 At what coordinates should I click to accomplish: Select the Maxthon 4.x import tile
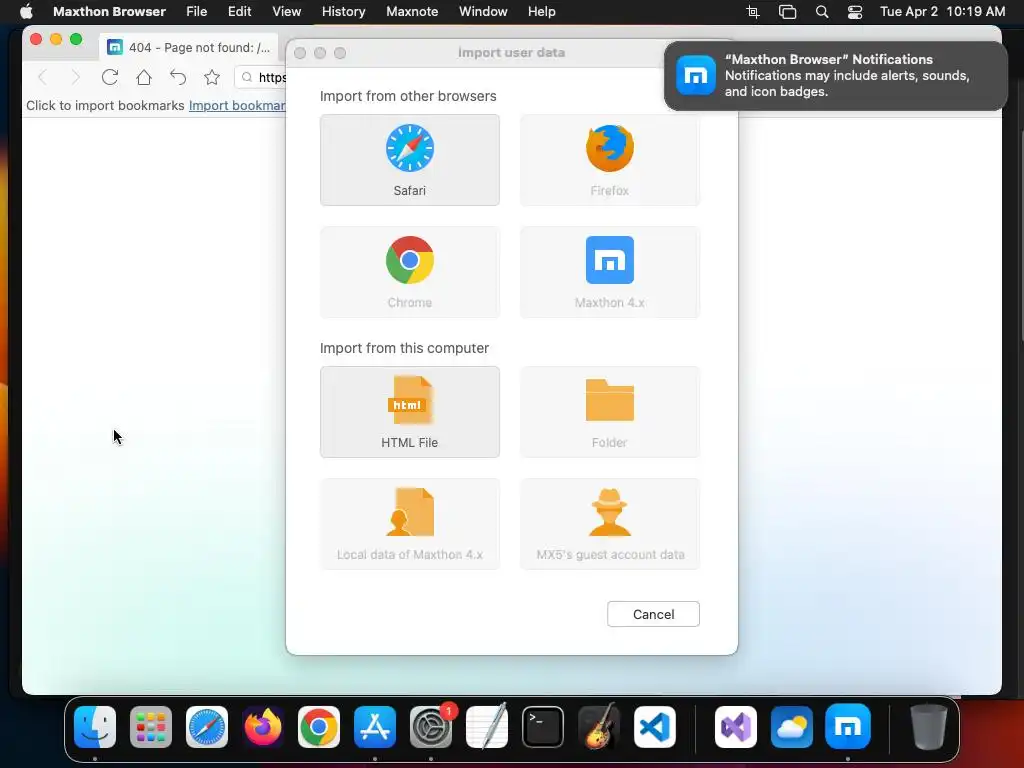pyautogui.click(x=609, y=272)
